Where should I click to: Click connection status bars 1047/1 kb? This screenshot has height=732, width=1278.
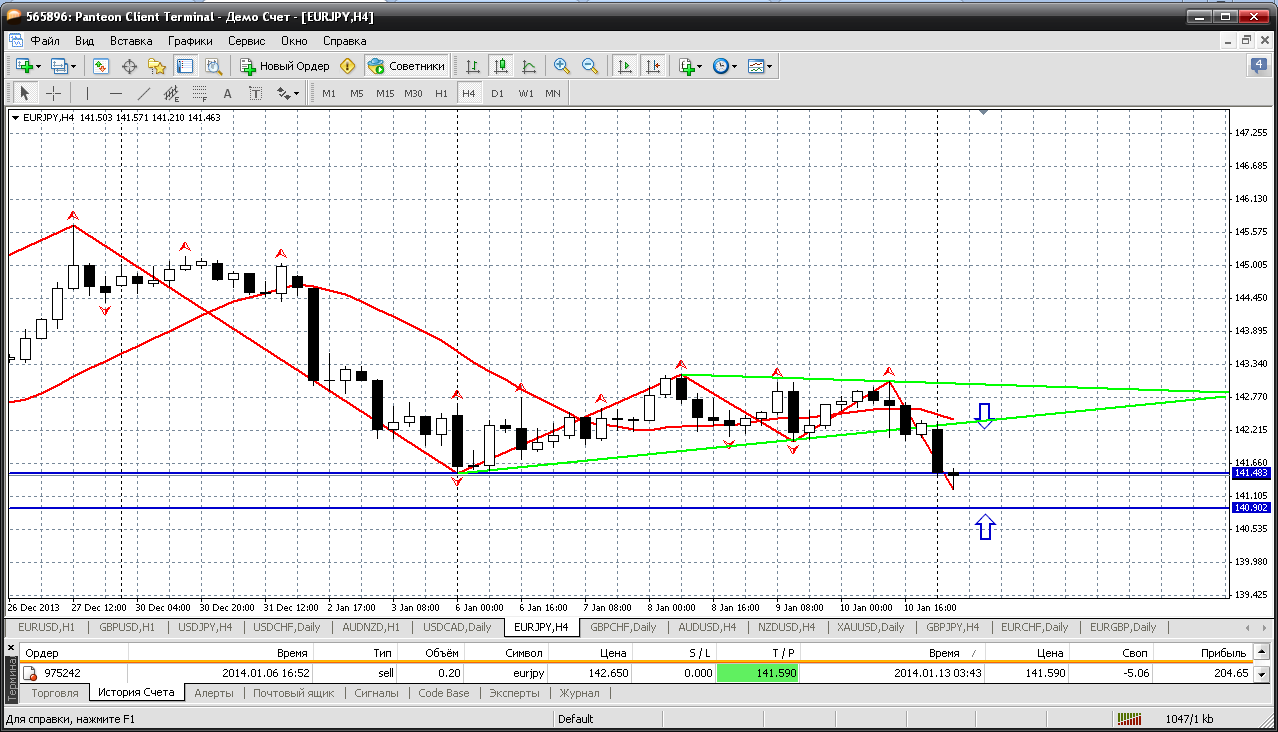pyautogui.click(x=1167, y=719)
